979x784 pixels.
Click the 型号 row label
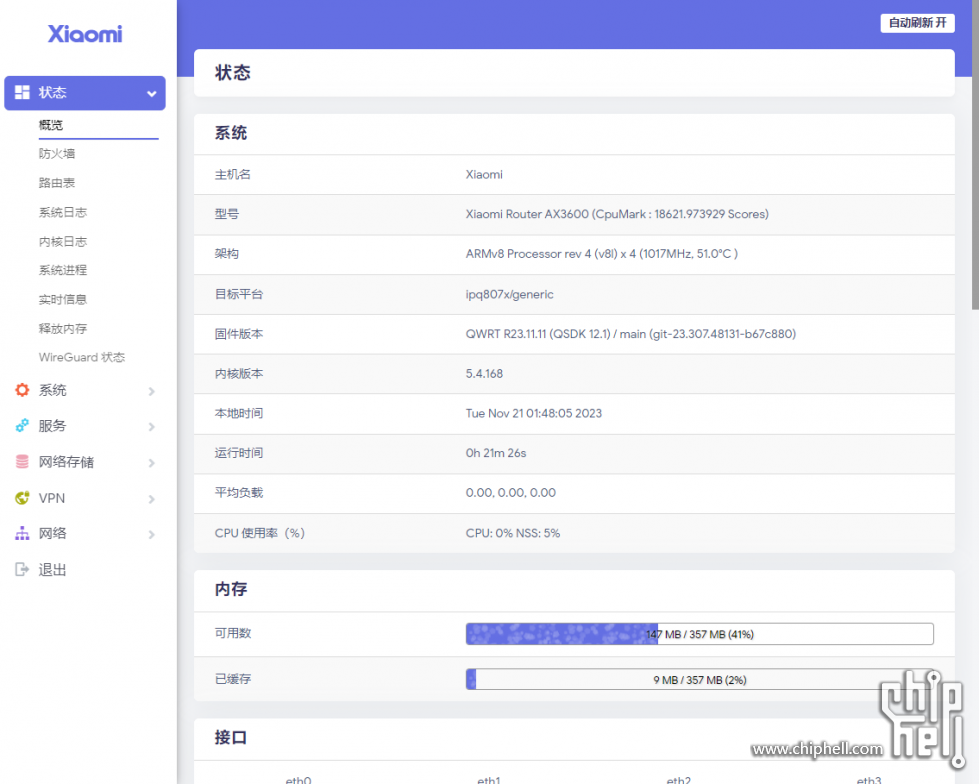pyautogui.click(x=227, y=214)
